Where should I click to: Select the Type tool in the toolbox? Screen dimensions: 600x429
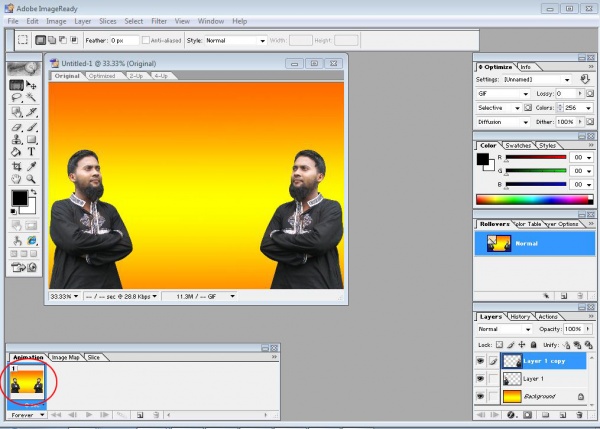pos(31,152)
